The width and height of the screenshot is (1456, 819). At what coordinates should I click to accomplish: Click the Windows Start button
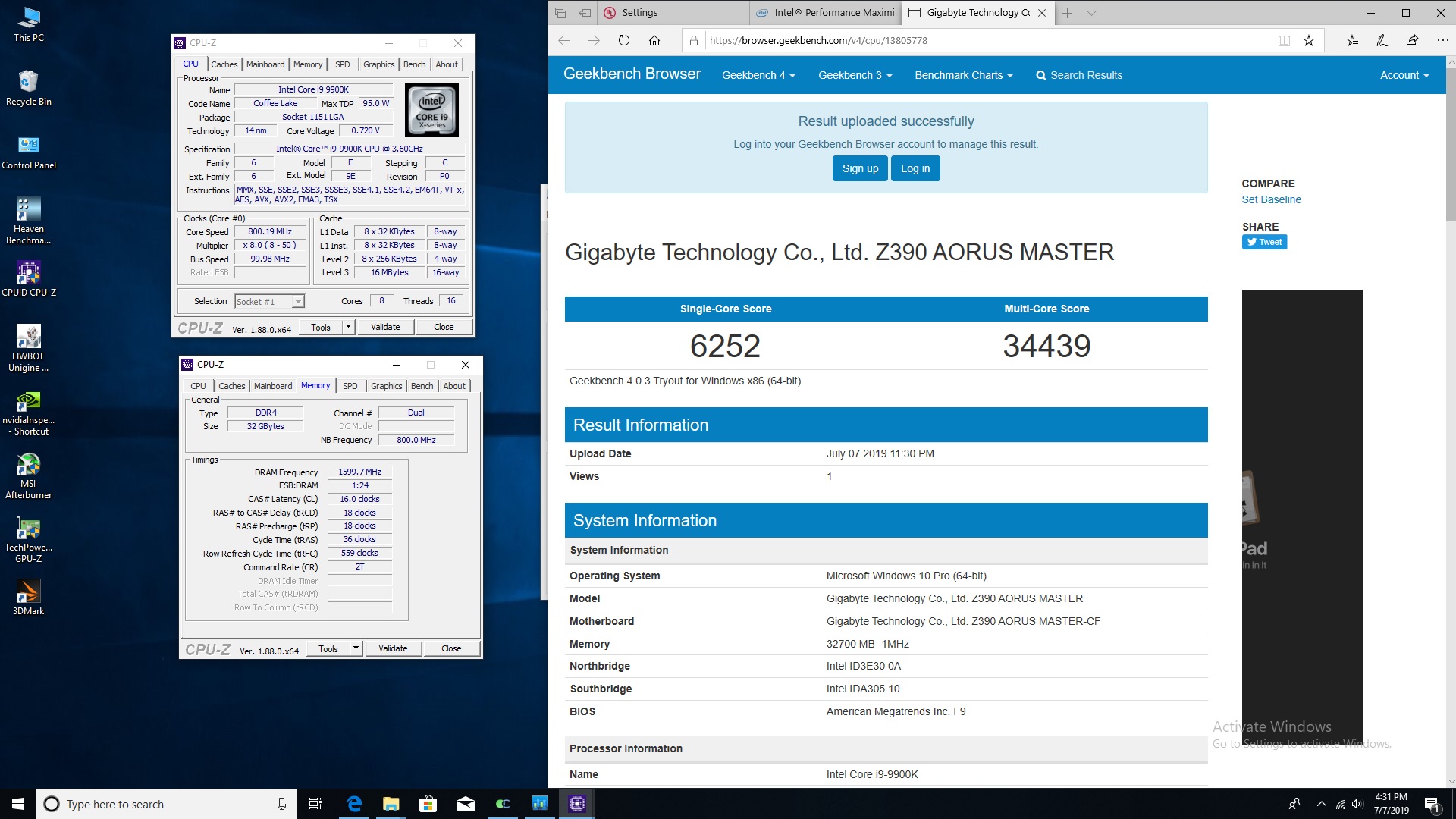click(x=18, y=804)
